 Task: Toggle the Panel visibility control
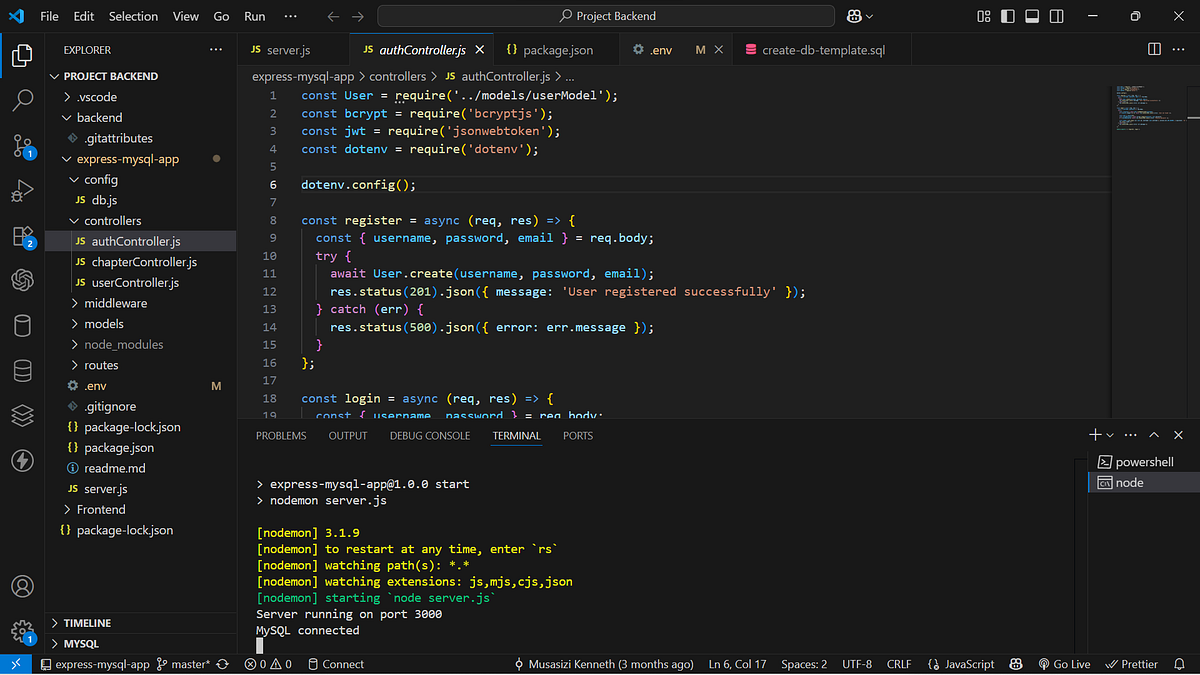coord(1031,16)
